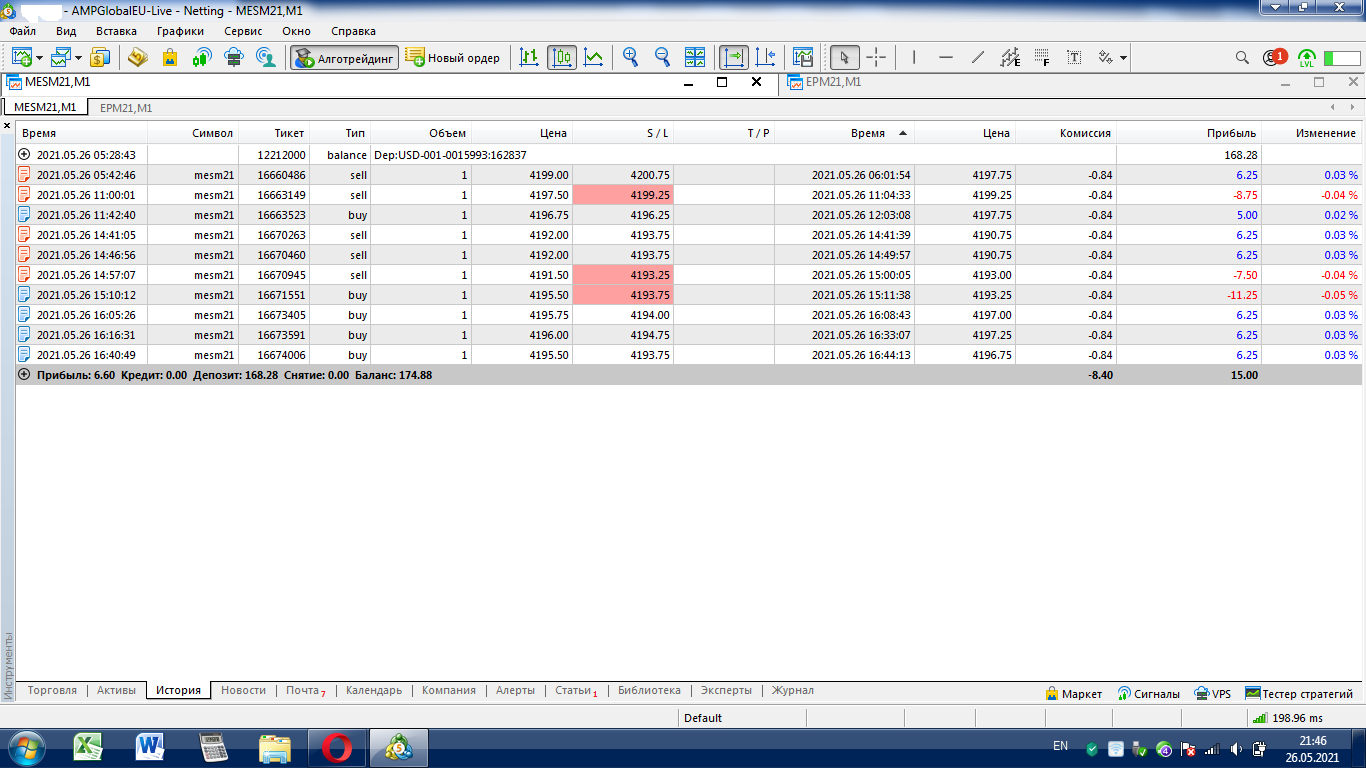This screenshot has width=1366, height=768.
Task: Click the zoom in magnifier icon
Action: tap(631, 57)
